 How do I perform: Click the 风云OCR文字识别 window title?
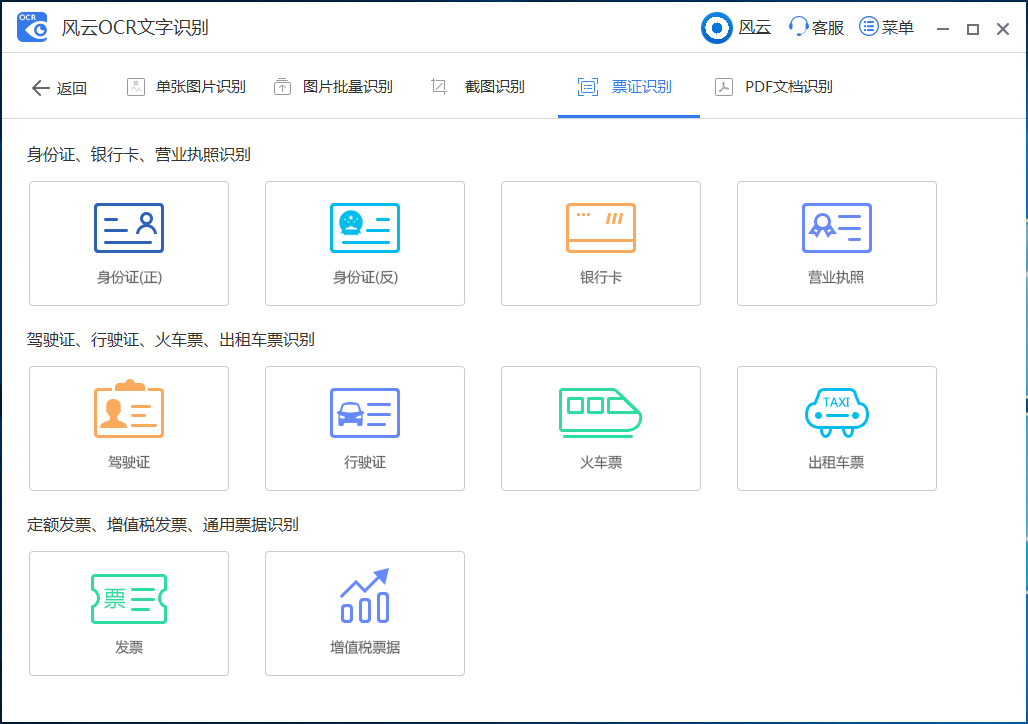135,28
